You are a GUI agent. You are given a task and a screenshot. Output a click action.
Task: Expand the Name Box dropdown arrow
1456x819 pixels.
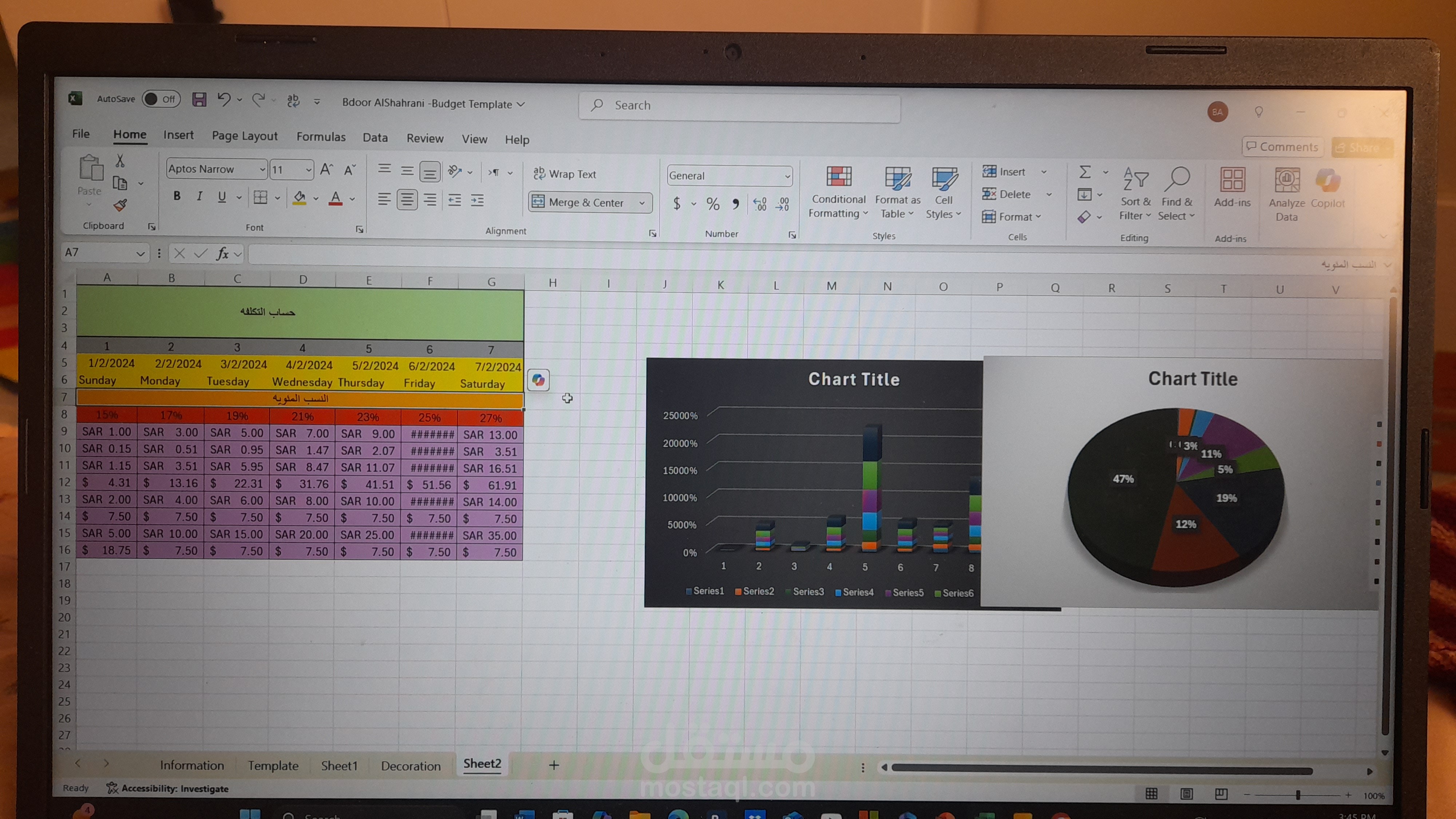pyautogui.click(x=140, y=254)
